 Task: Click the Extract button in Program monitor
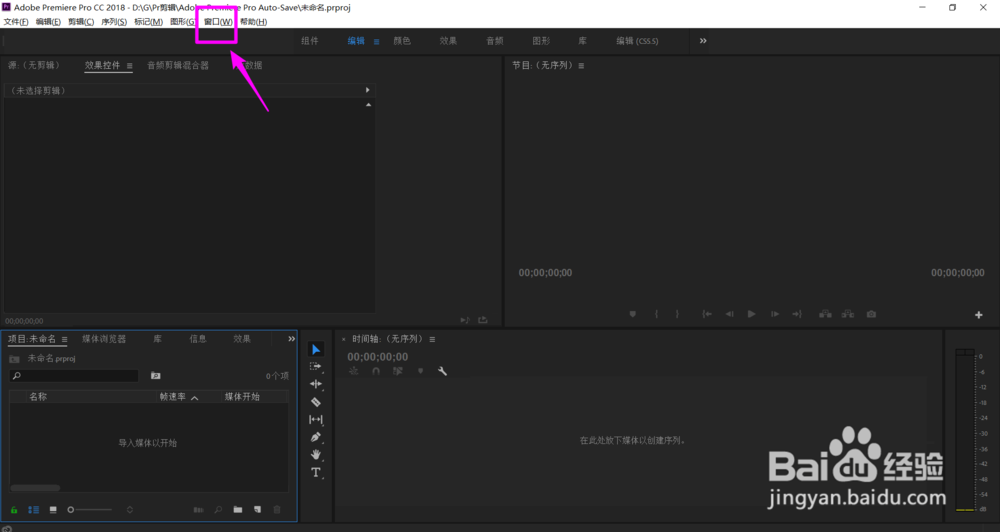848,314
